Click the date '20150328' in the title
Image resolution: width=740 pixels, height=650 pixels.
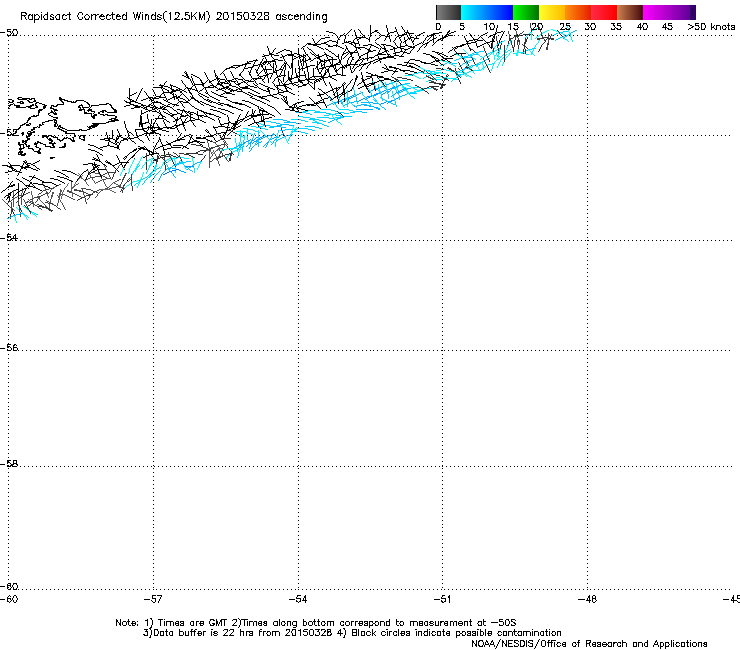coord(243,16)
